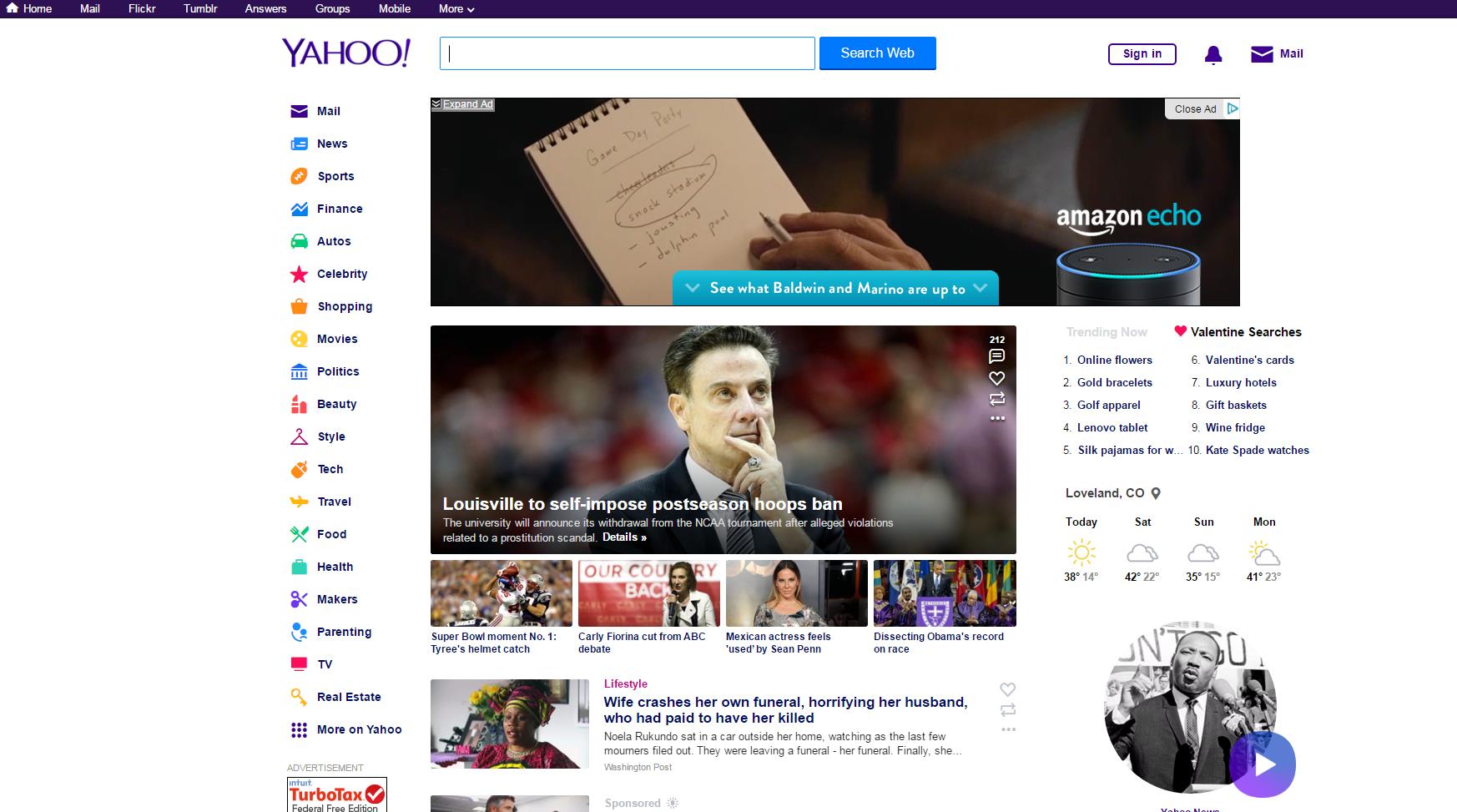Select the Tech section icon
This screenshot has height=812, width=1457.
coord(299,469)
